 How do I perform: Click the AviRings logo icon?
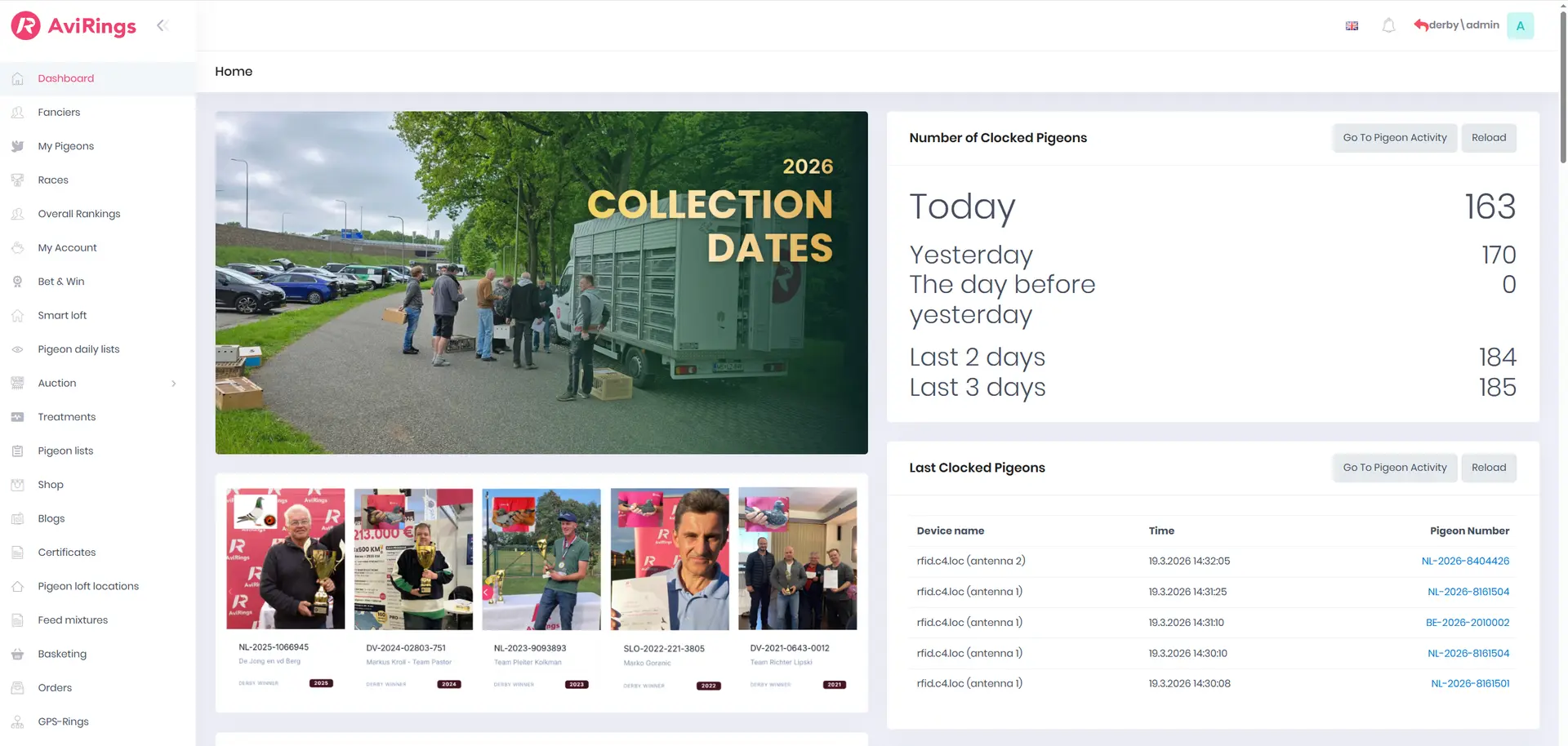(25, 26)
